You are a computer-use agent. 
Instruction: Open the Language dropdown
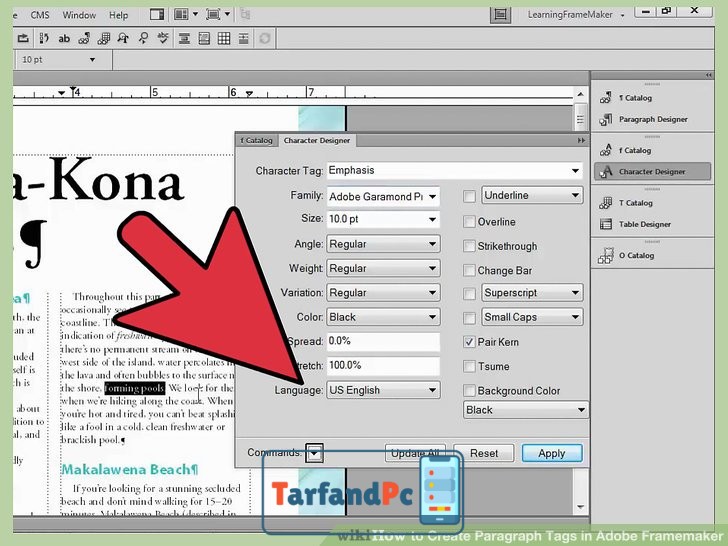(x=383, y=390)
